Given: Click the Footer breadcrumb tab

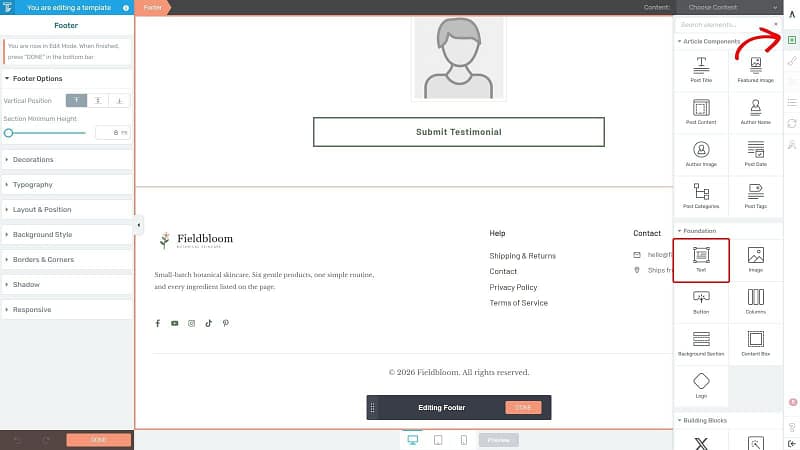Looking at the screenshot, I should point(153,7).
